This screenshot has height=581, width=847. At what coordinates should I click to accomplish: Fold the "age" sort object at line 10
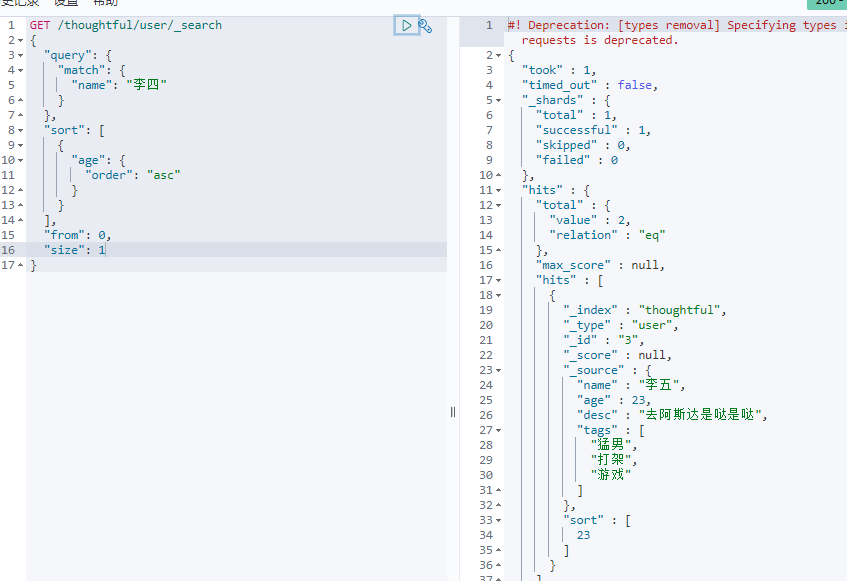click(21, 160)
